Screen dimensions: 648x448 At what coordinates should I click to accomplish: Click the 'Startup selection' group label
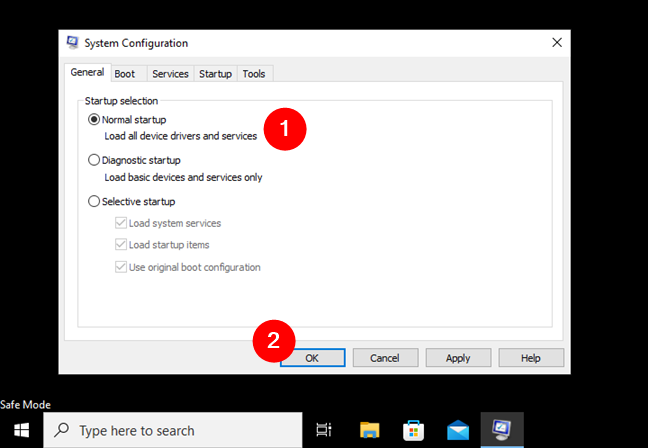[121, 101]
